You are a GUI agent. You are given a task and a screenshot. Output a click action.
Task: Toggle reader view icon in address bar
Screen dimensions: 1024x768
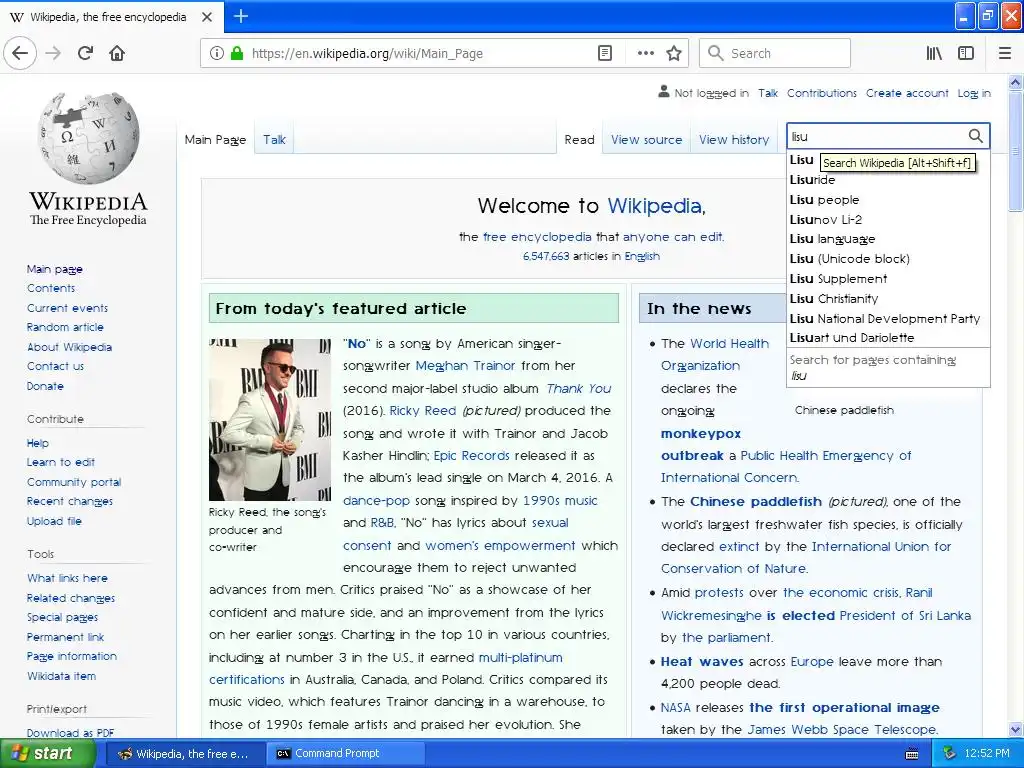605,54
